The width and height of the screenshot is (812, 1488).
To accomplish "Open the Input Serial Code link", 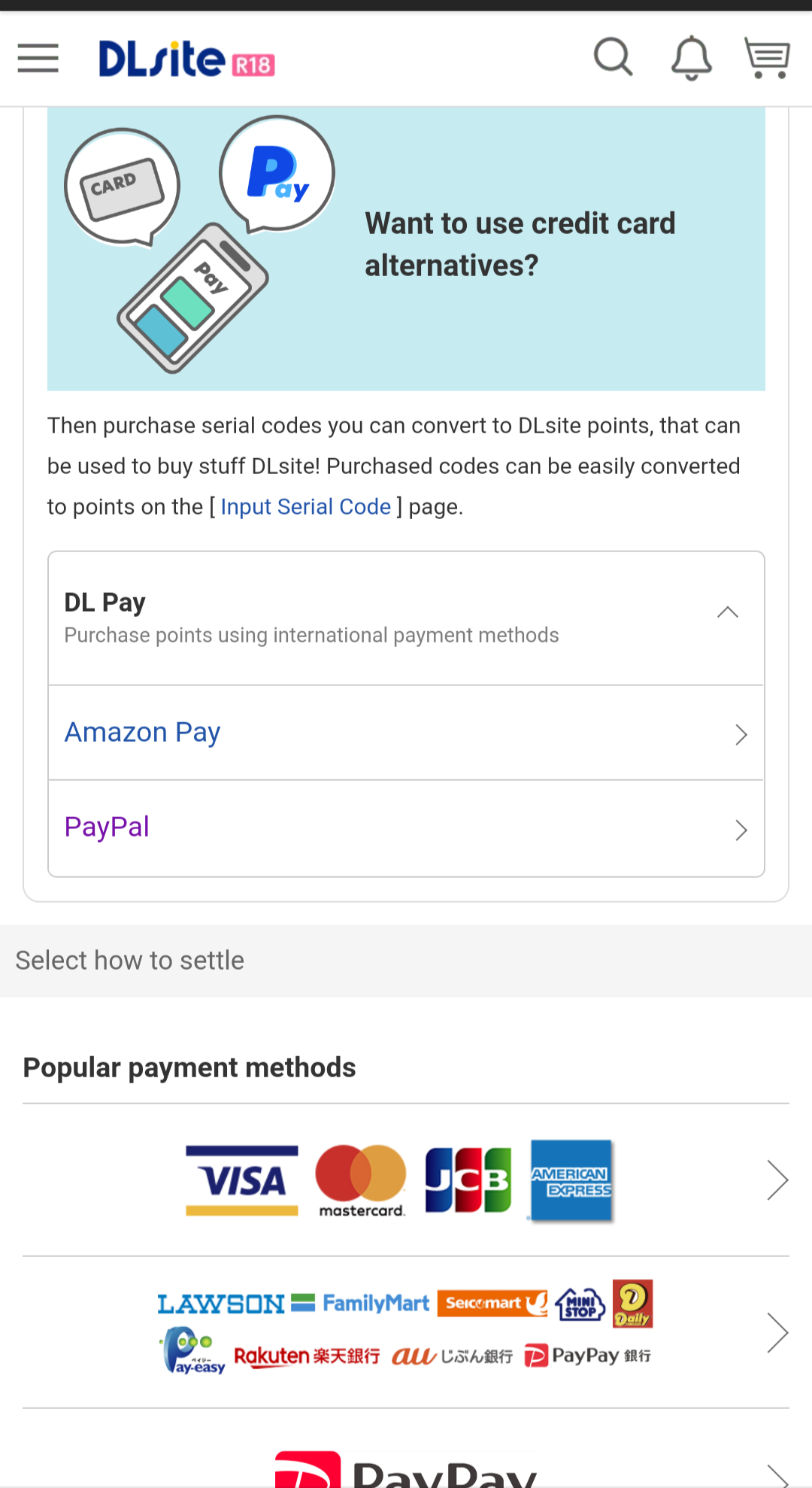I will (x=305, y=507).
